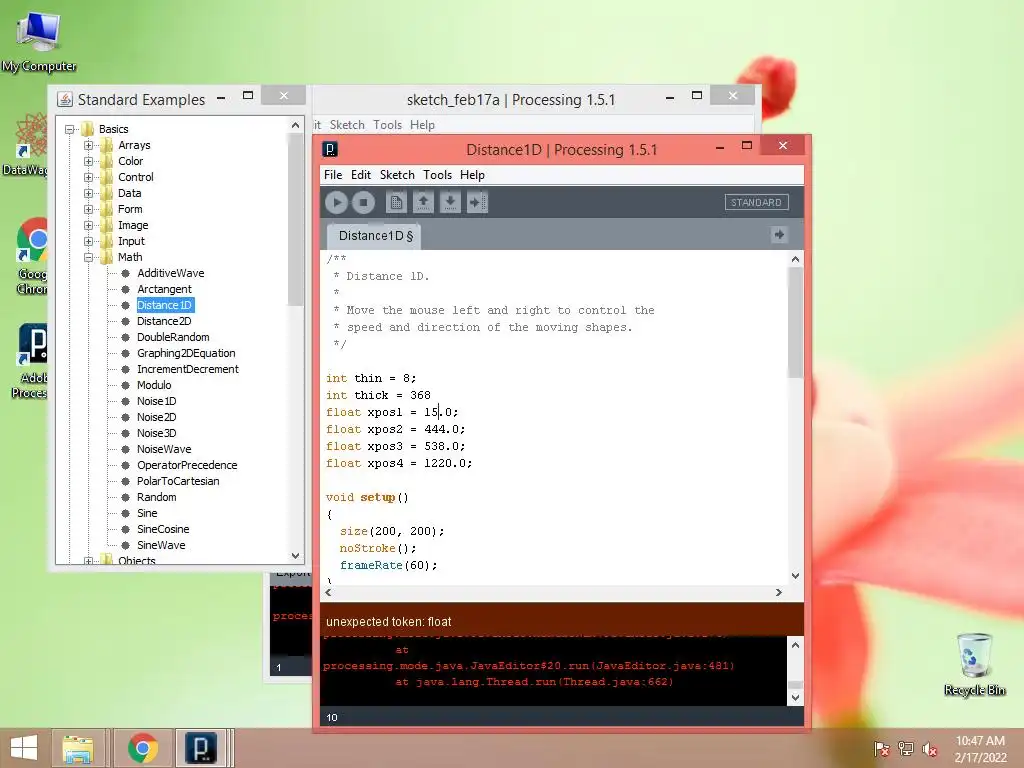Screen dimensions: 1024x768
Task: Open the Tools menu in Distance1D window
Action: pos(438,175)
